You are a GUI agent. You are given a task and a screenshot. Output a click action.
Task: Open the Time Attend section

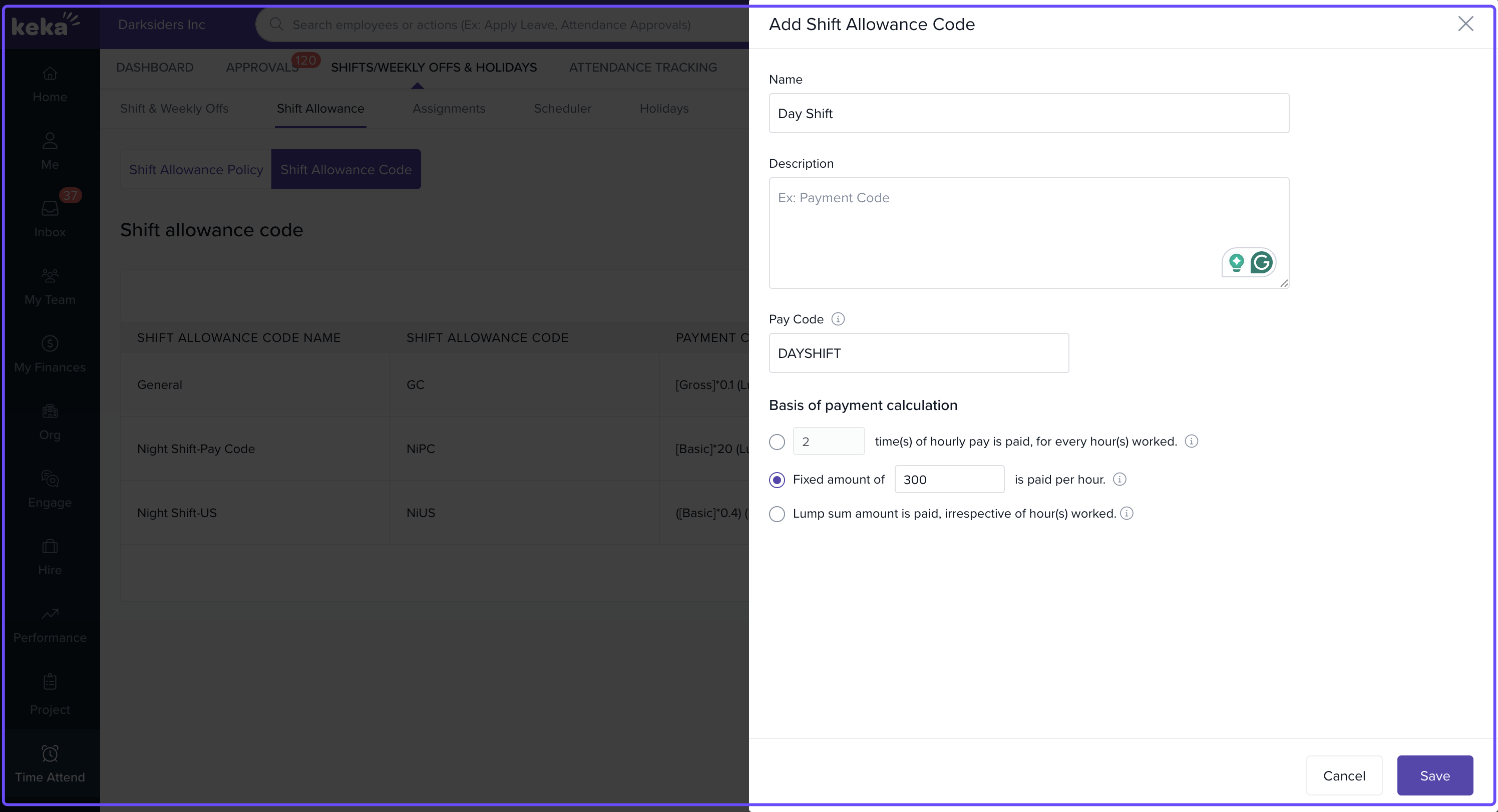click(50, 763)
